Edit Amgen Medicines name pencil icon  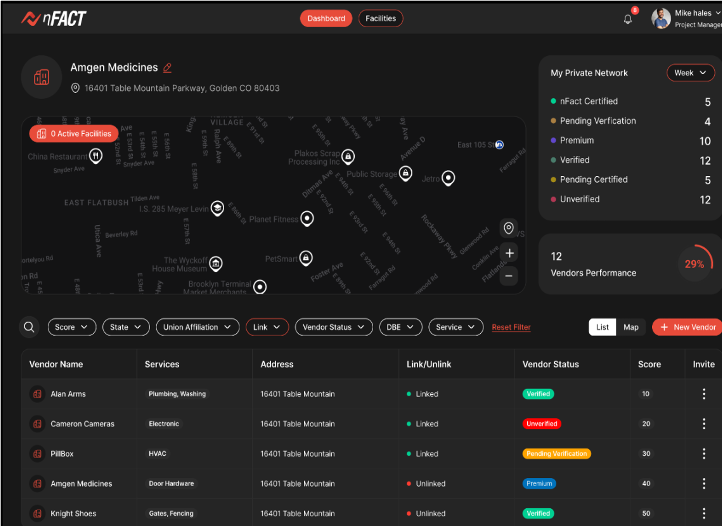pos(167,68)
